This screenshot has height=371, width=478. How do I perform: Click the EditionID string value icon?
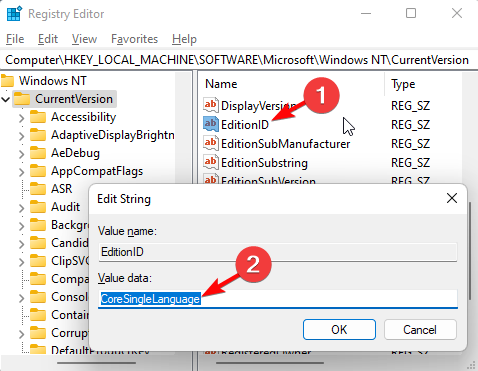pyautogui.click(x=211, y=124)
